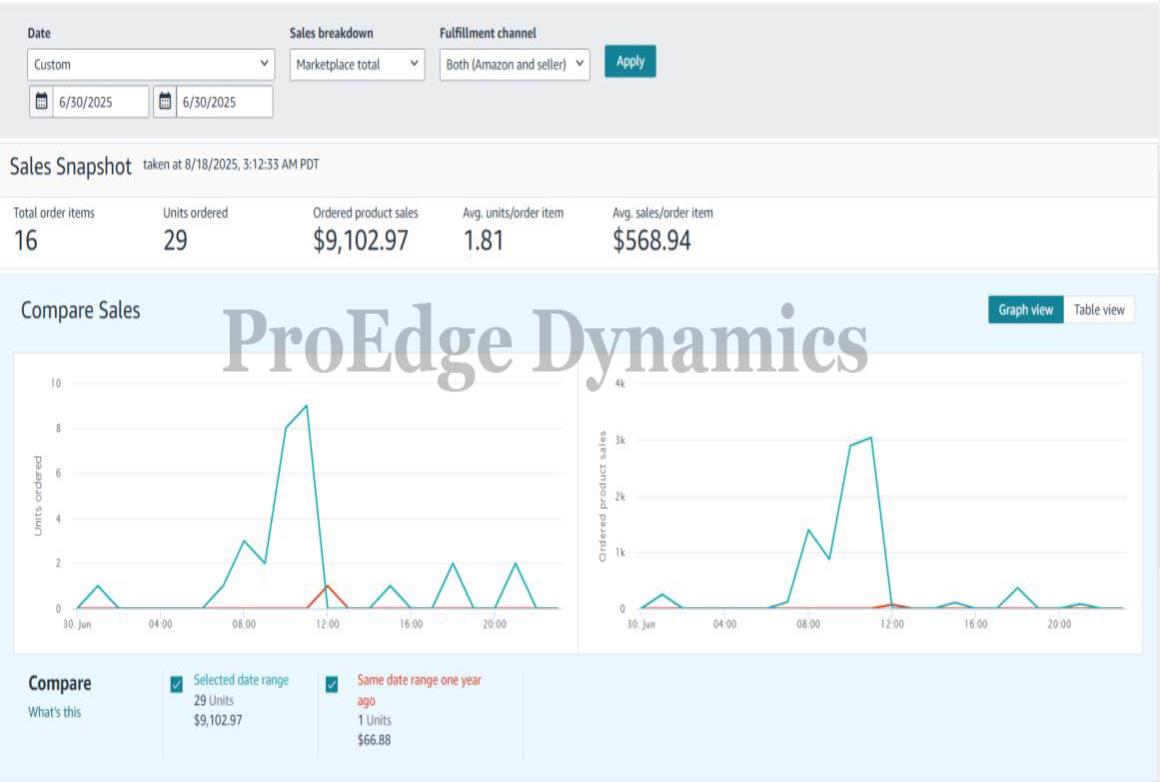1160x782 pixels.
Task: Switch to Table view
Action: tap(1099, 310)
